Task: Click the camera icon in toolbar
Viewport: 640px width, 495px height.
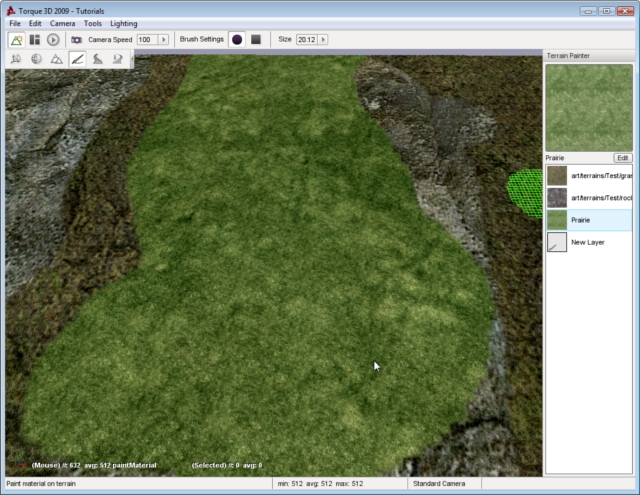Action: click(x=76, y=39)
